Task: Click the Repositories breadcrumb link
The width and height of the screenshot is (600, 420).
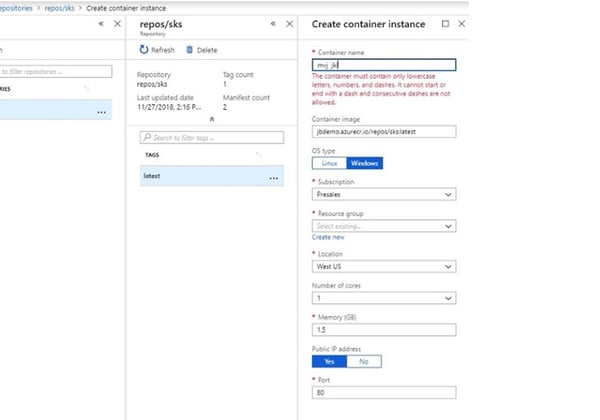Action: (x=16, y=8)
